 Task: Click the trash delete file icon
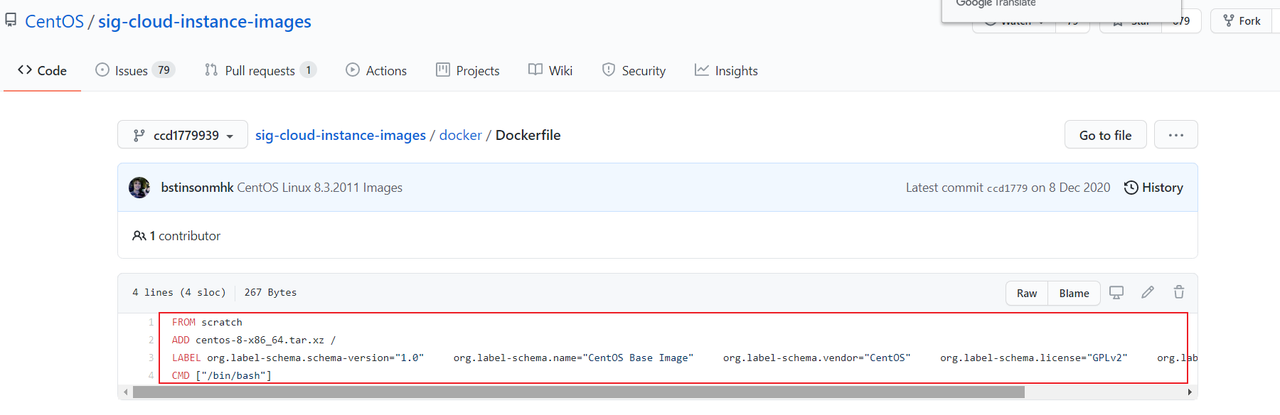pyautogui.click(x=1179, y=293)
